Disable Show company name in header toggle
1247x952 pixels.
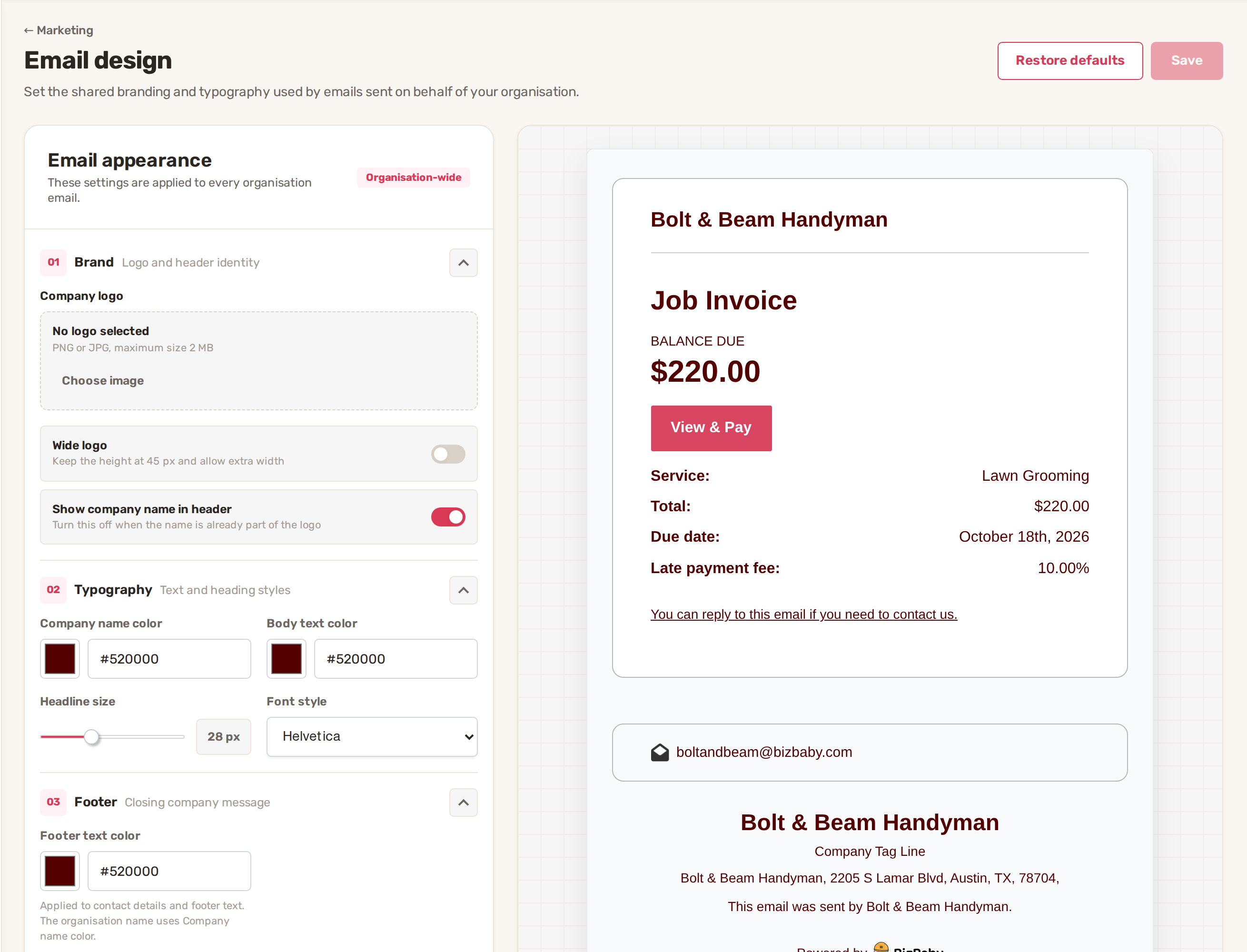(448, 517)
